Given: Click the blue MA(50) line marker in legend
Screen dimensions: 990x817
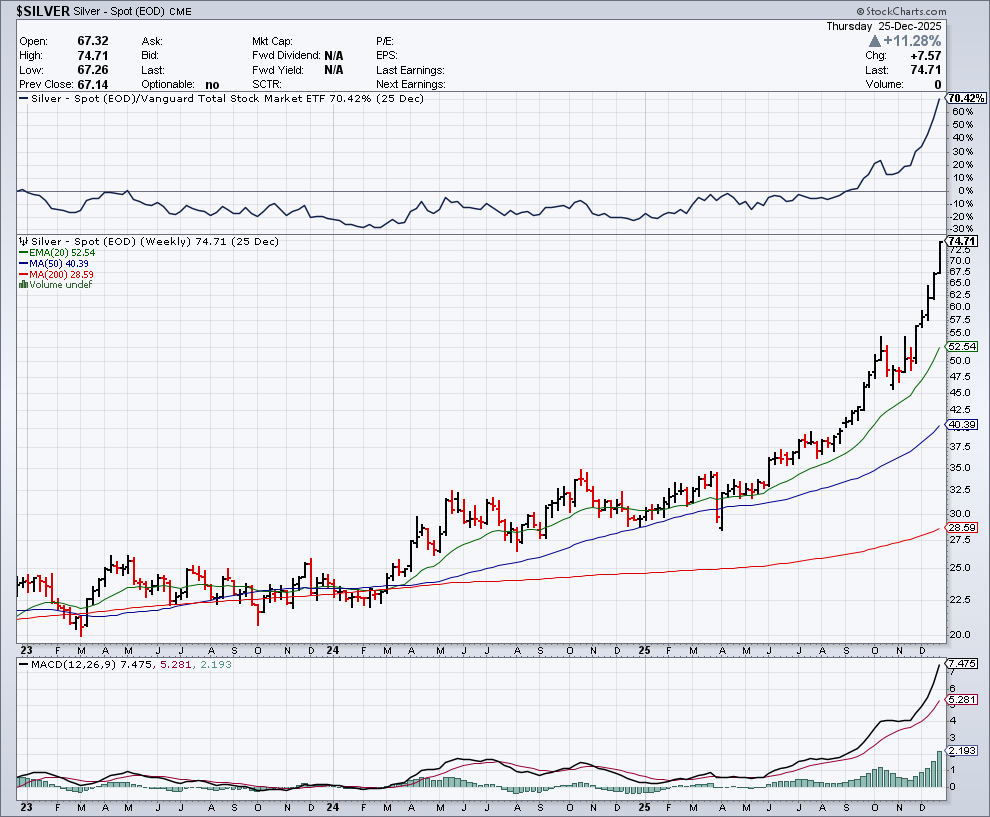Looking at the screenshot, I should (24, 264).
